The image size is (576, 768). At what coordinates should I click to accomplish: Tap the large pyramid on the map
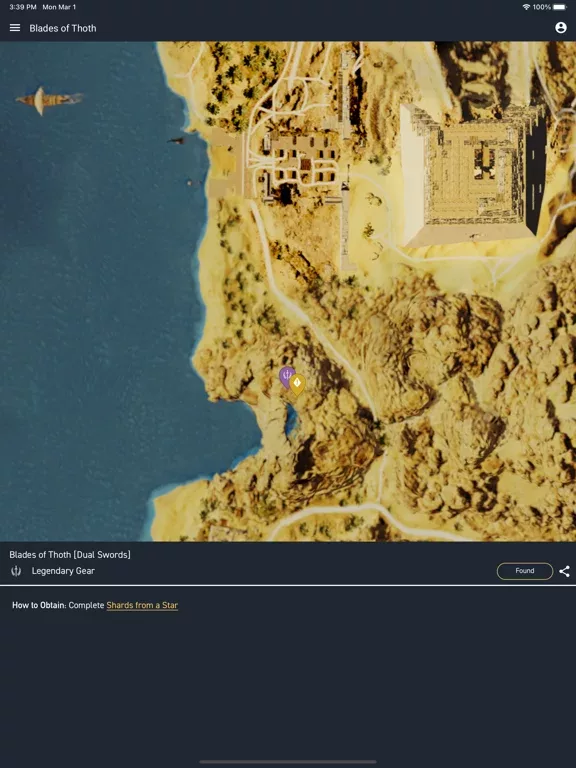pyautogui.click(x=473, y=174)
